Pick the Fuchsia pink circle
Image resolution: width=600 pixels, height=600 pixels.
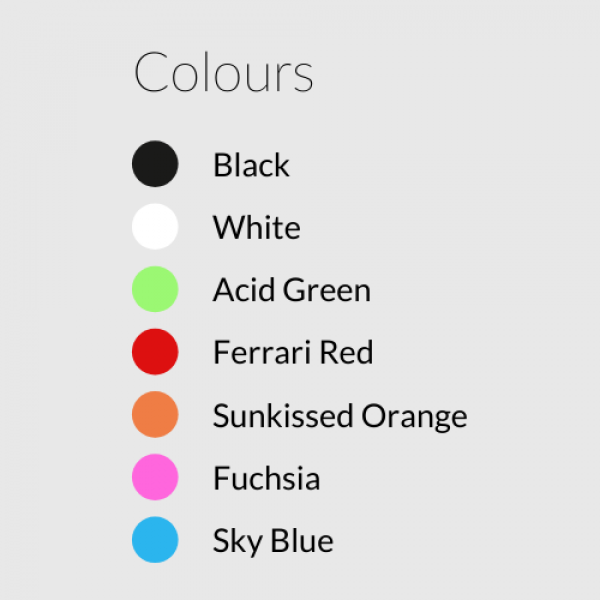(x=155, y=477)
